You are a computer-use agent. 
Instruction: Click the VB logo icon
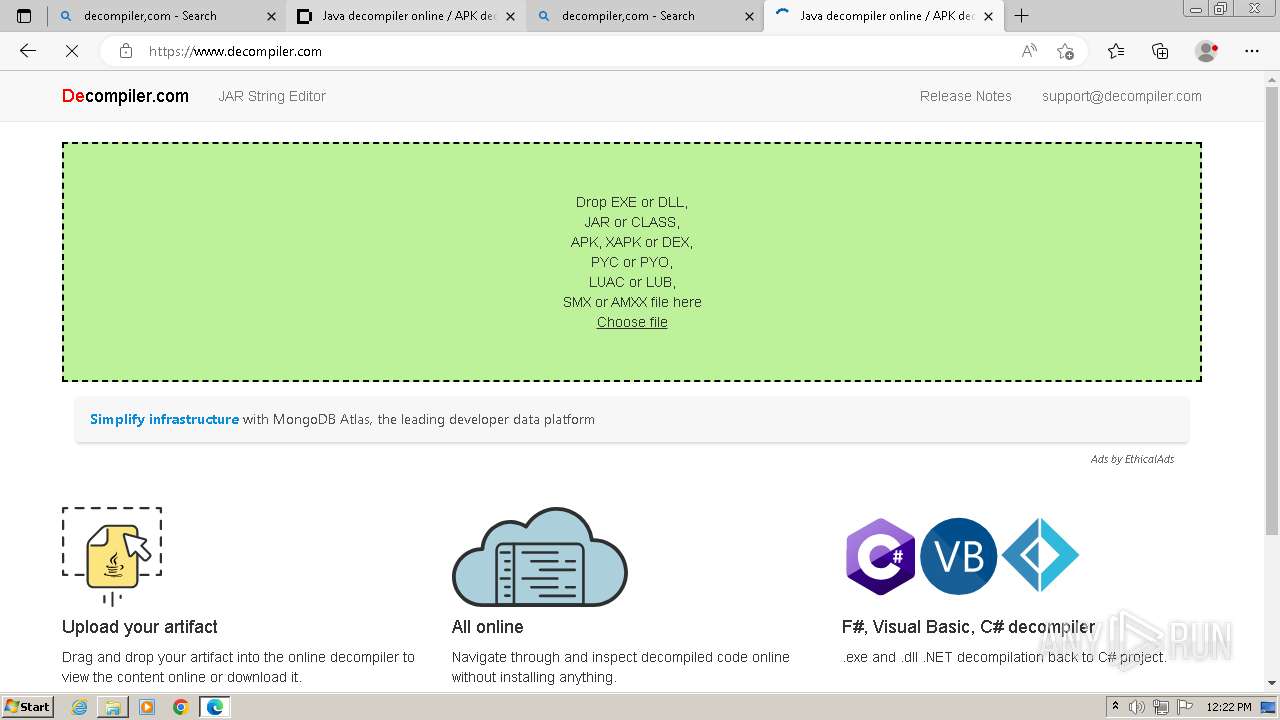[959, 556]
